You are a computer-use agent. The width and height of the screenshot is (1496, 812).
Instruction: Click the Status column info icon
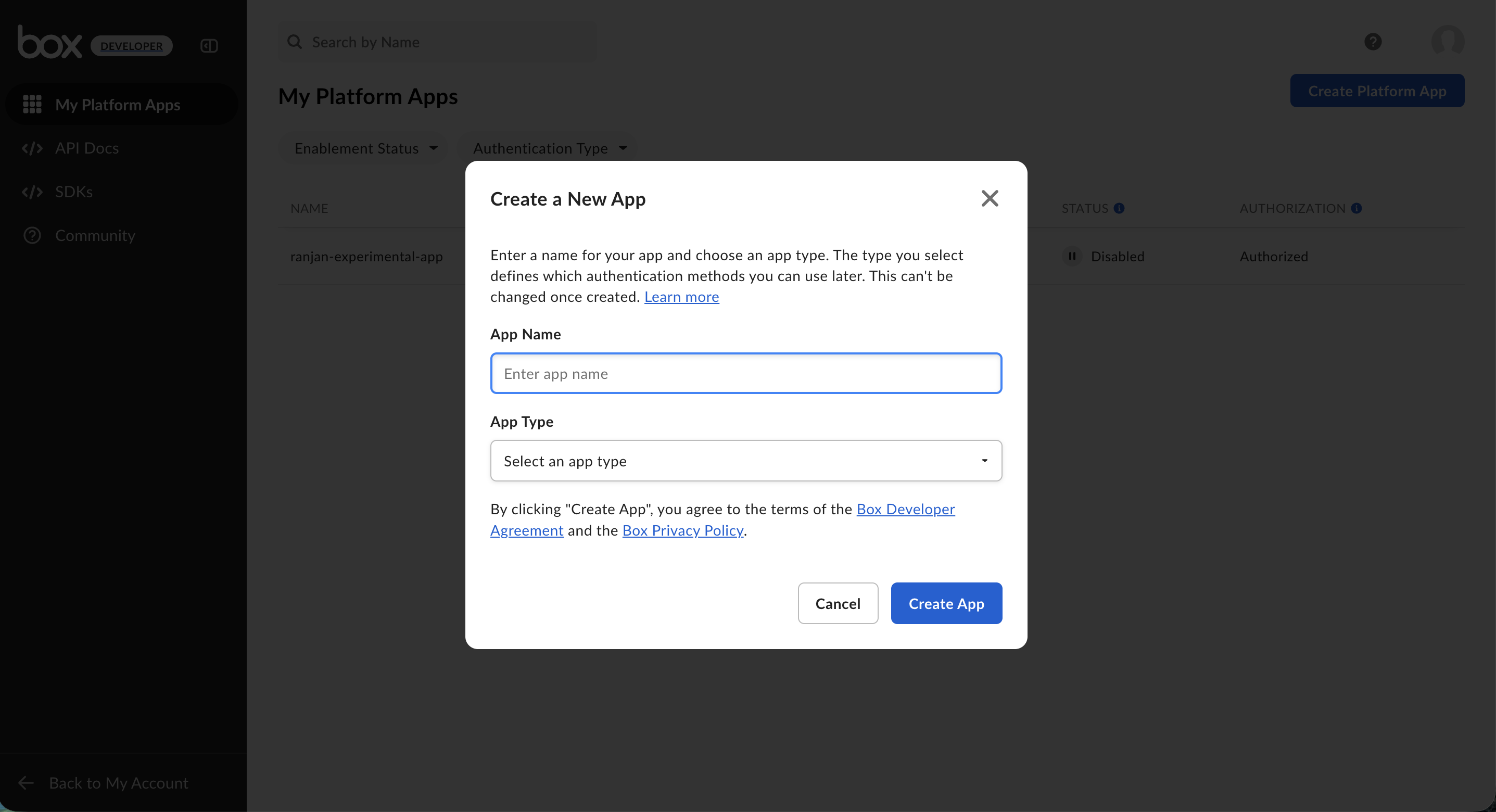[x=1119, y=209]
